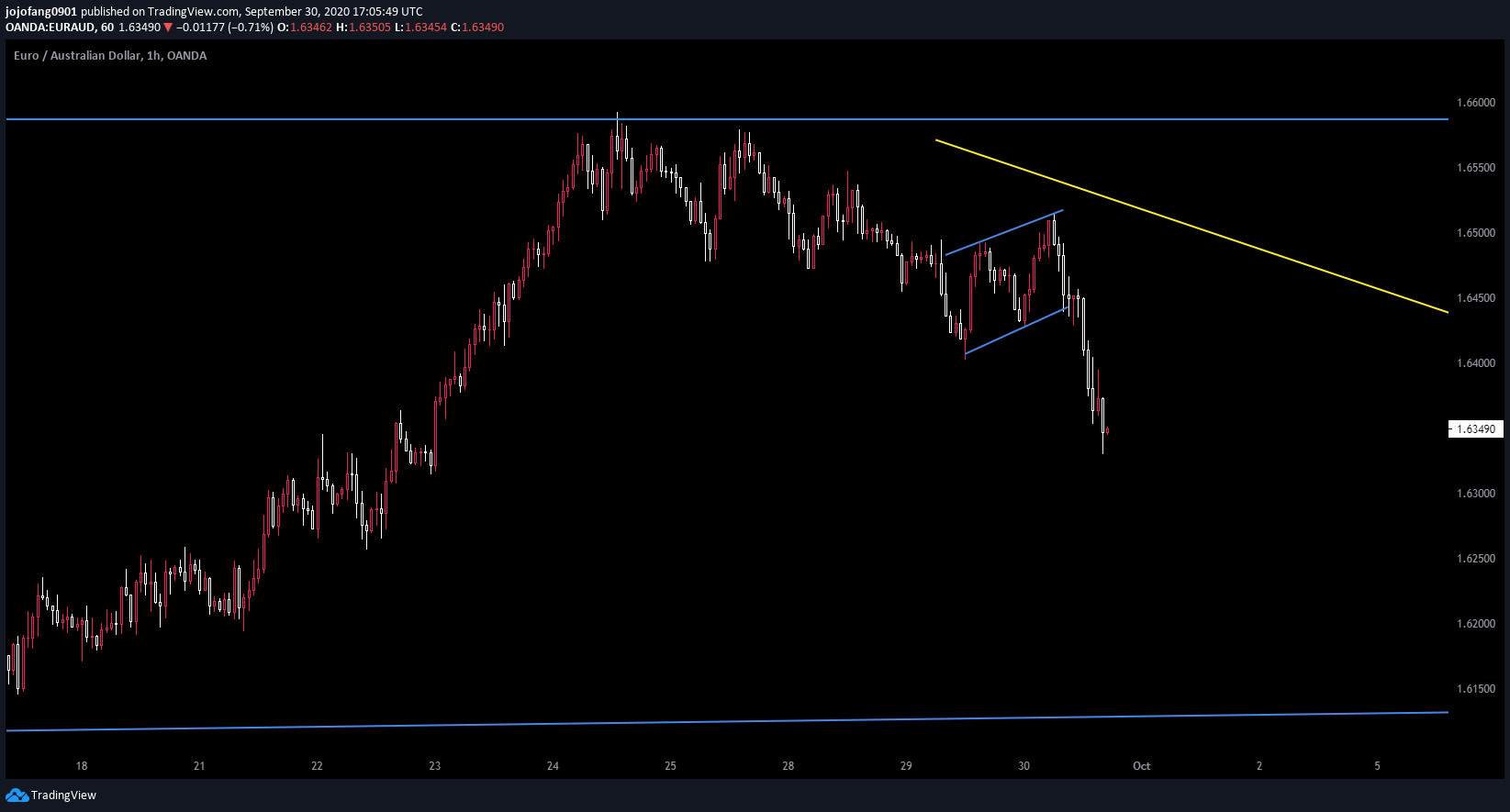Click the 1.65500 price axis label

click(1476, 168)
